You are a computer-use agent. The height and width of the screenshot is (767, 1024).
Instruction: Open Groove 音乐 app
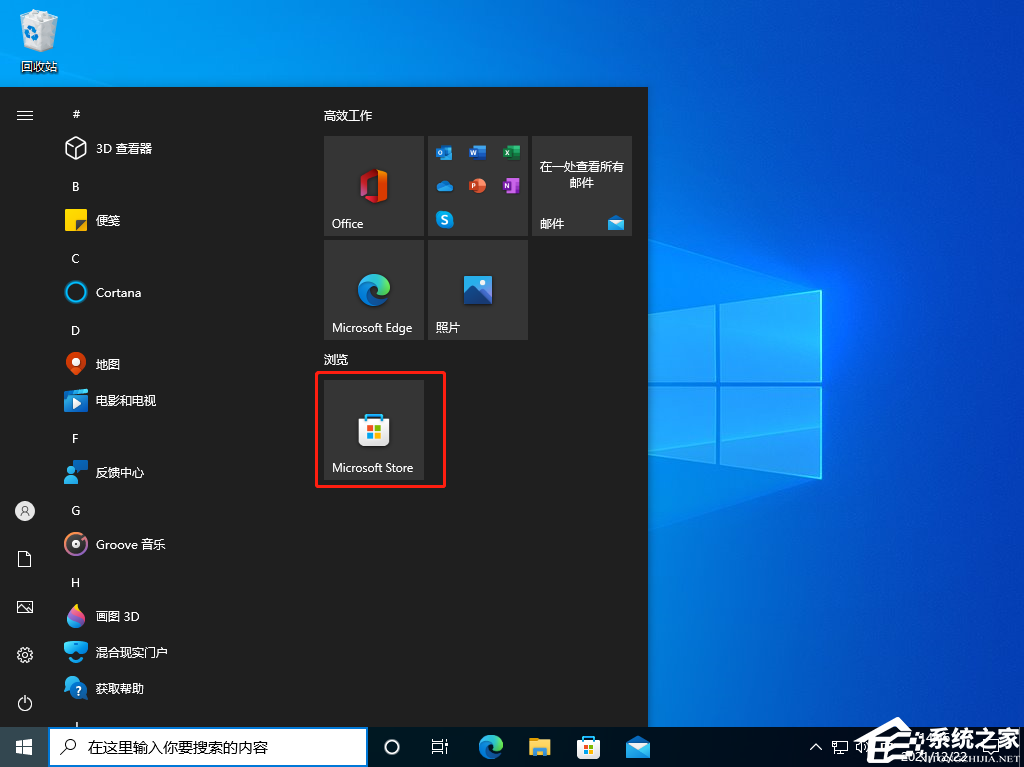click(130, 544)
